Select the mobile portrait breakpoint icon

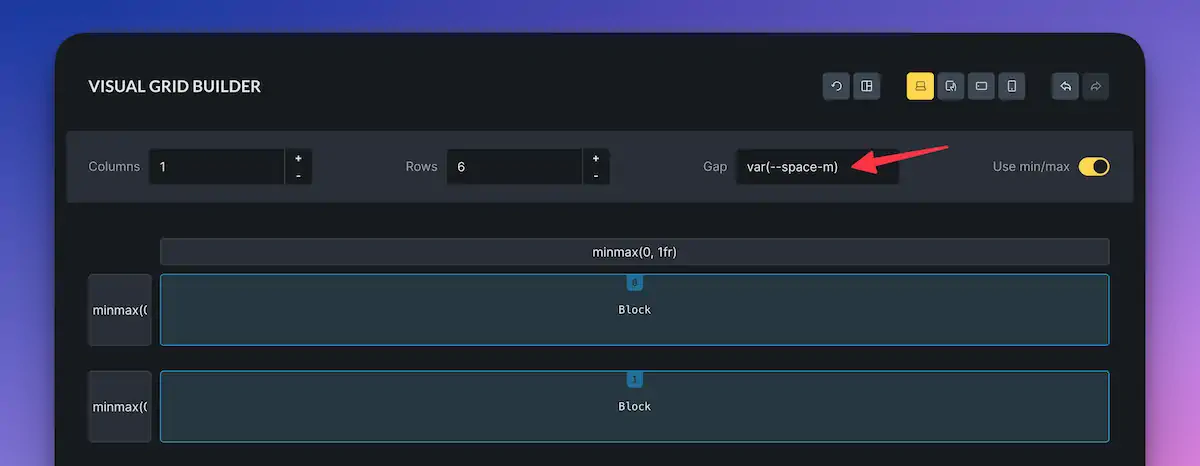[x=1012, y=86]
